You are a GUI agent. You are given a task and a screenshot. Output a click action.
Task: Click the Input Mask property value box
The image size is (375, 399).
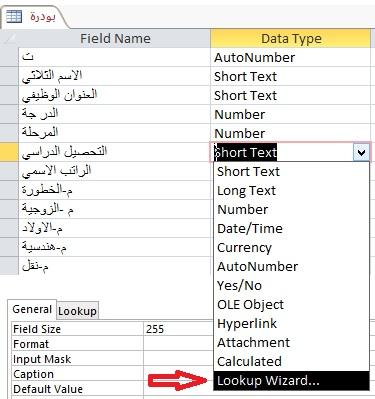tap(178, 359)
